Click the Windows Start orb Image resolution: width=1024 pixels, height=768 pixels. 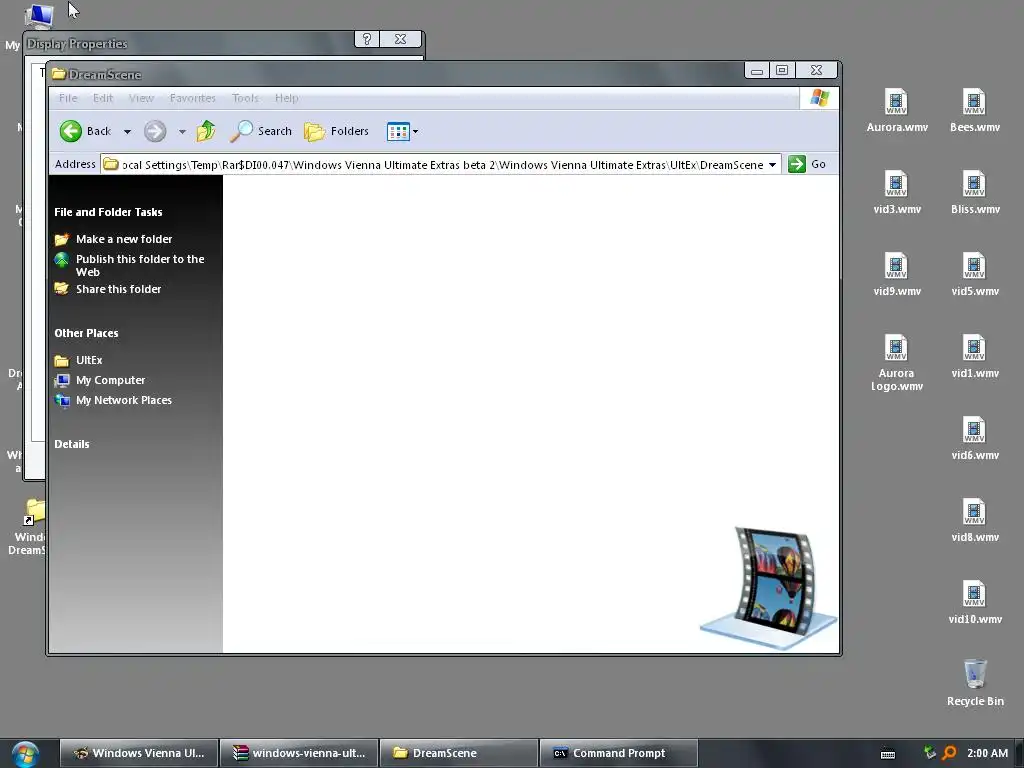pyautogui.click(x=25, y=754)
